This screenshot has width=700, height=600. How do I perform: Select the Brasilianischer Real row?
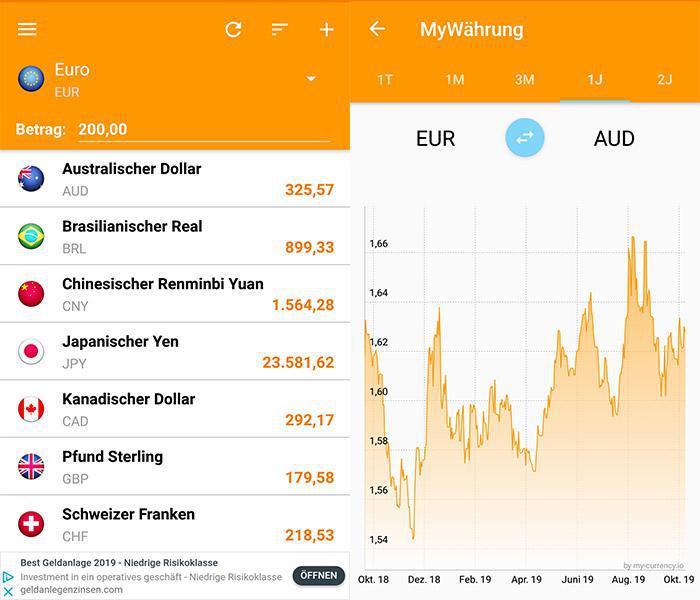click(175, 236)
